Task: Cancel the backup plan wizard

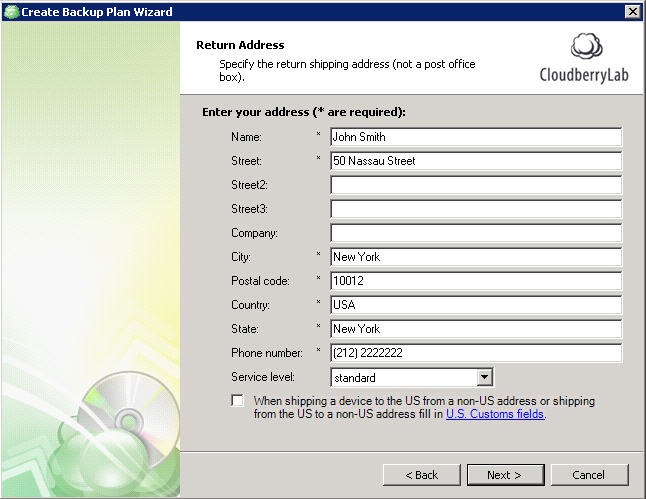Action: 590,475
